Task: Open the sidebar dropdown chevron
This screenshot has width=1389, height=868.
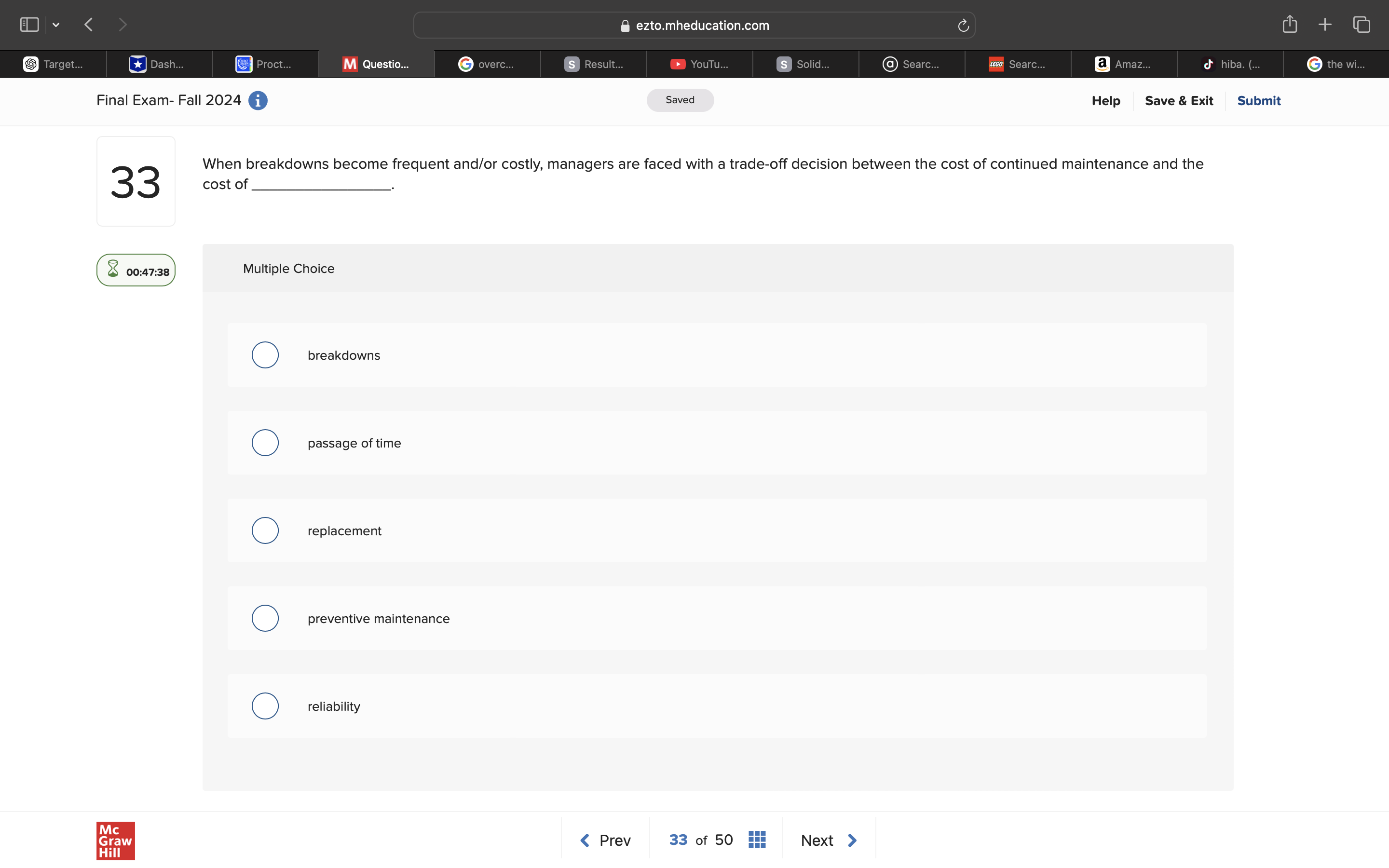Action: 55,24
